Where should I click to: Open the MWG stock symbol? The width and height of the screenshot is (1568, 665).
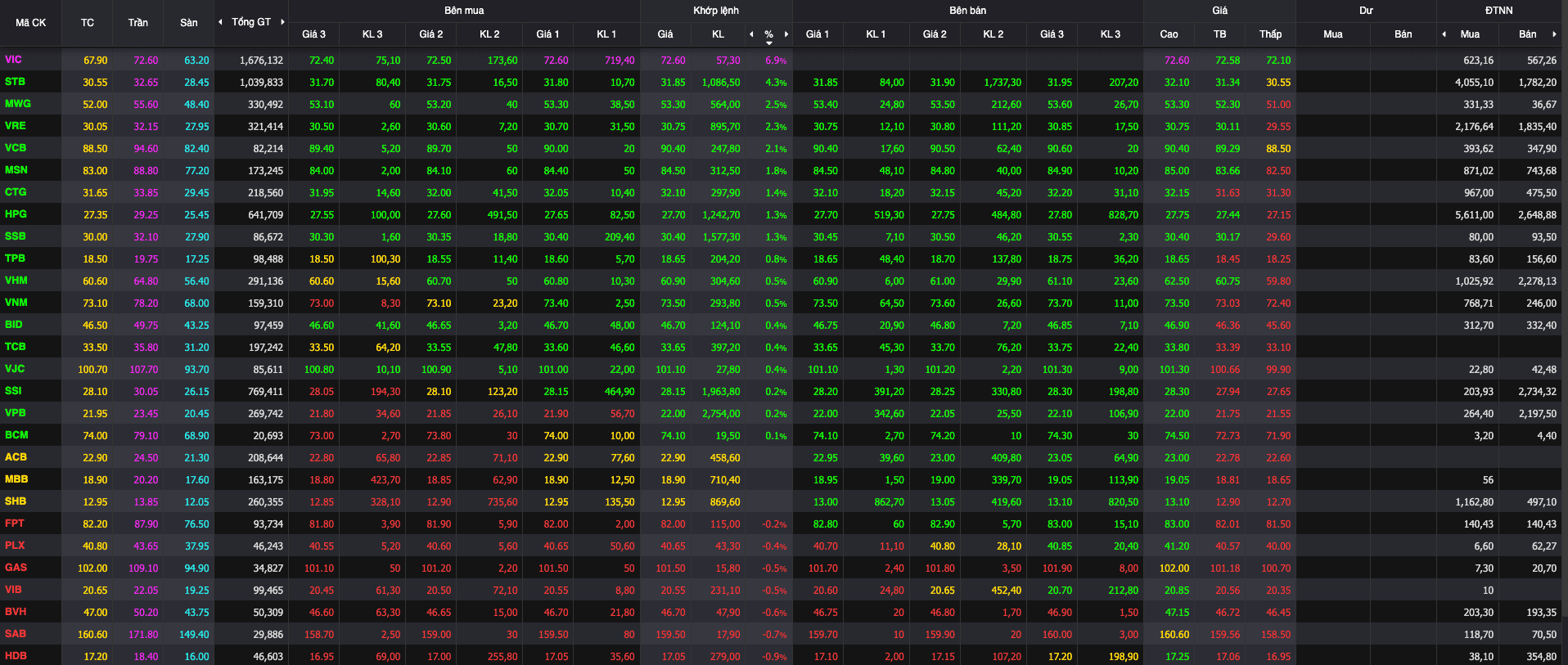(x=17, y=104)
